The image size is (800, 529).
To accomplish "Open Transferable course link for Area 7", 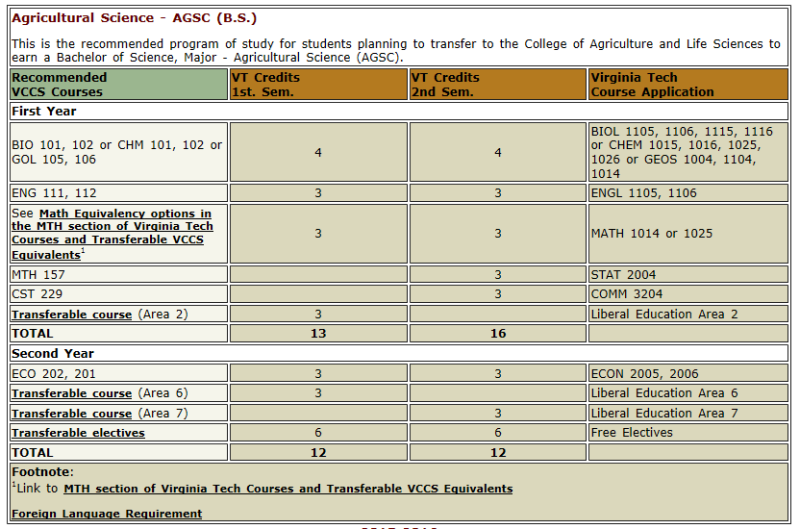I will click(71, 413).
